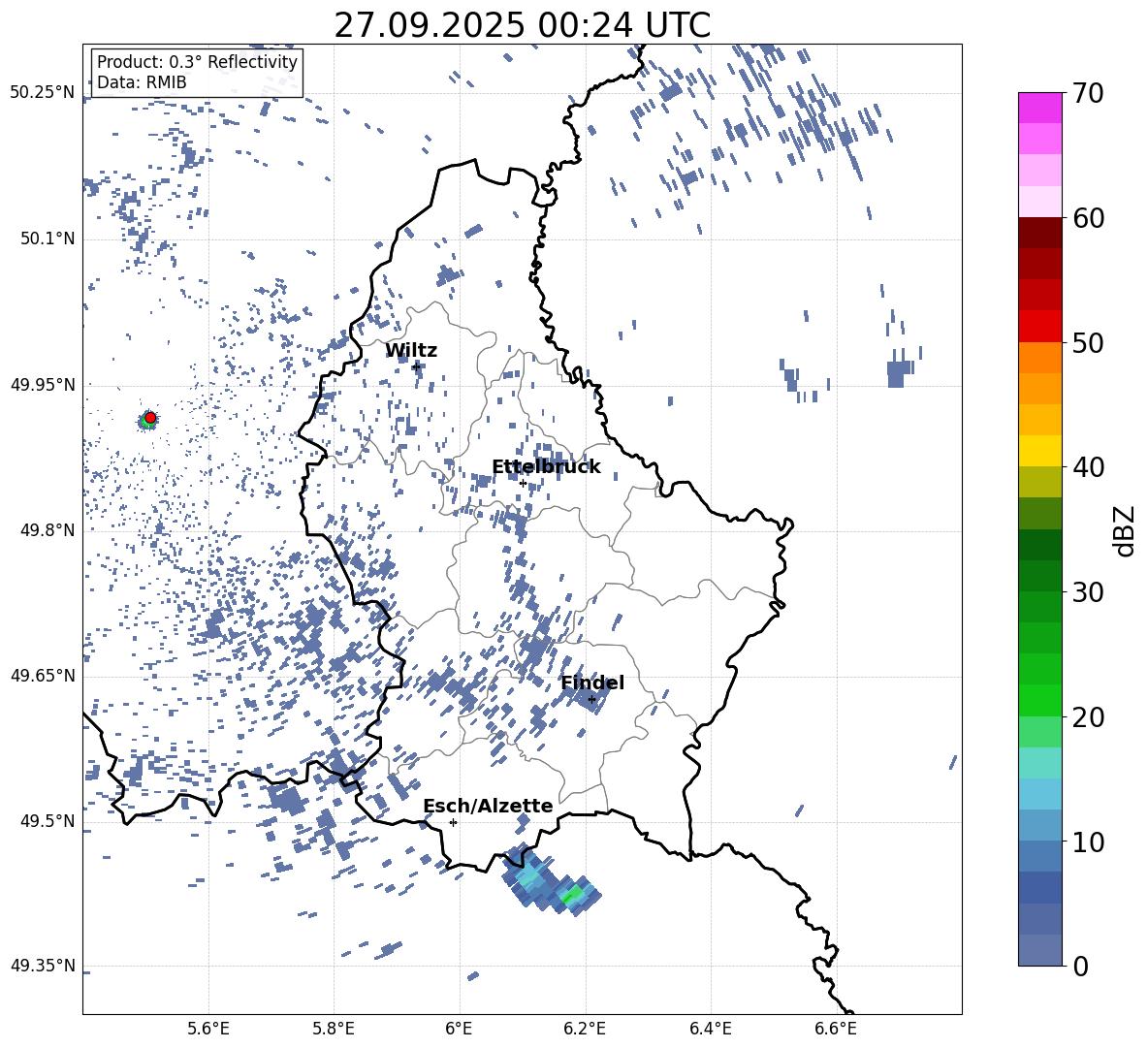Click the 6.6°E longitude label
Screen dimensions: 1148x1048
coord(836,1030)
